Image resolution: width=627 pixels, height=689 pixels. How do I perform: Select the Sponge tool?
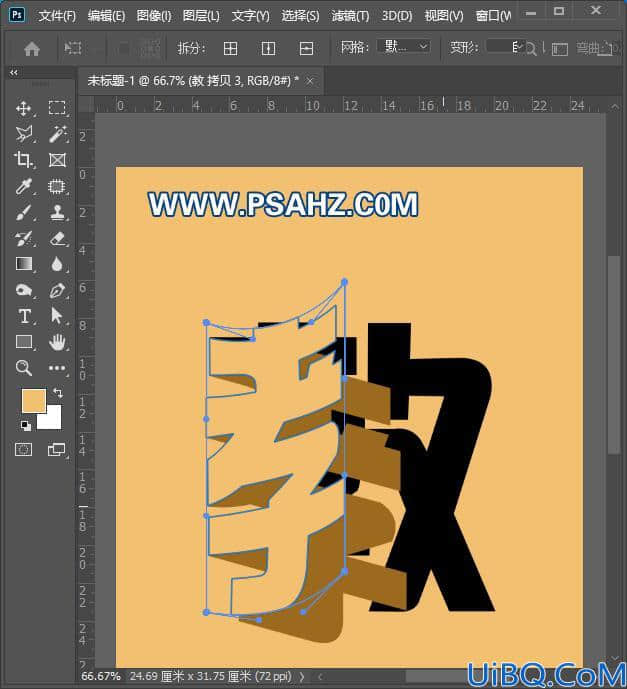coord(24,290)
